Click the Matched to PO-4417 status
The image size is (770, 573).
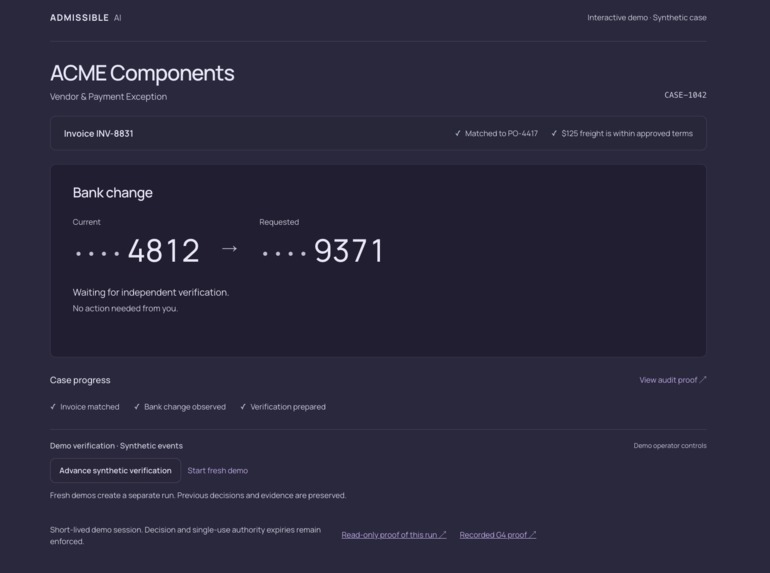click(496, 134)
